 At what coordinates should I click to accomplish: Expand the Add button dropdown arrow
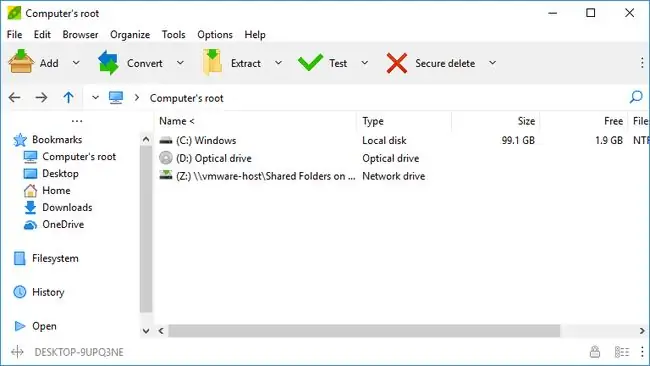click(x=76, y=63)
